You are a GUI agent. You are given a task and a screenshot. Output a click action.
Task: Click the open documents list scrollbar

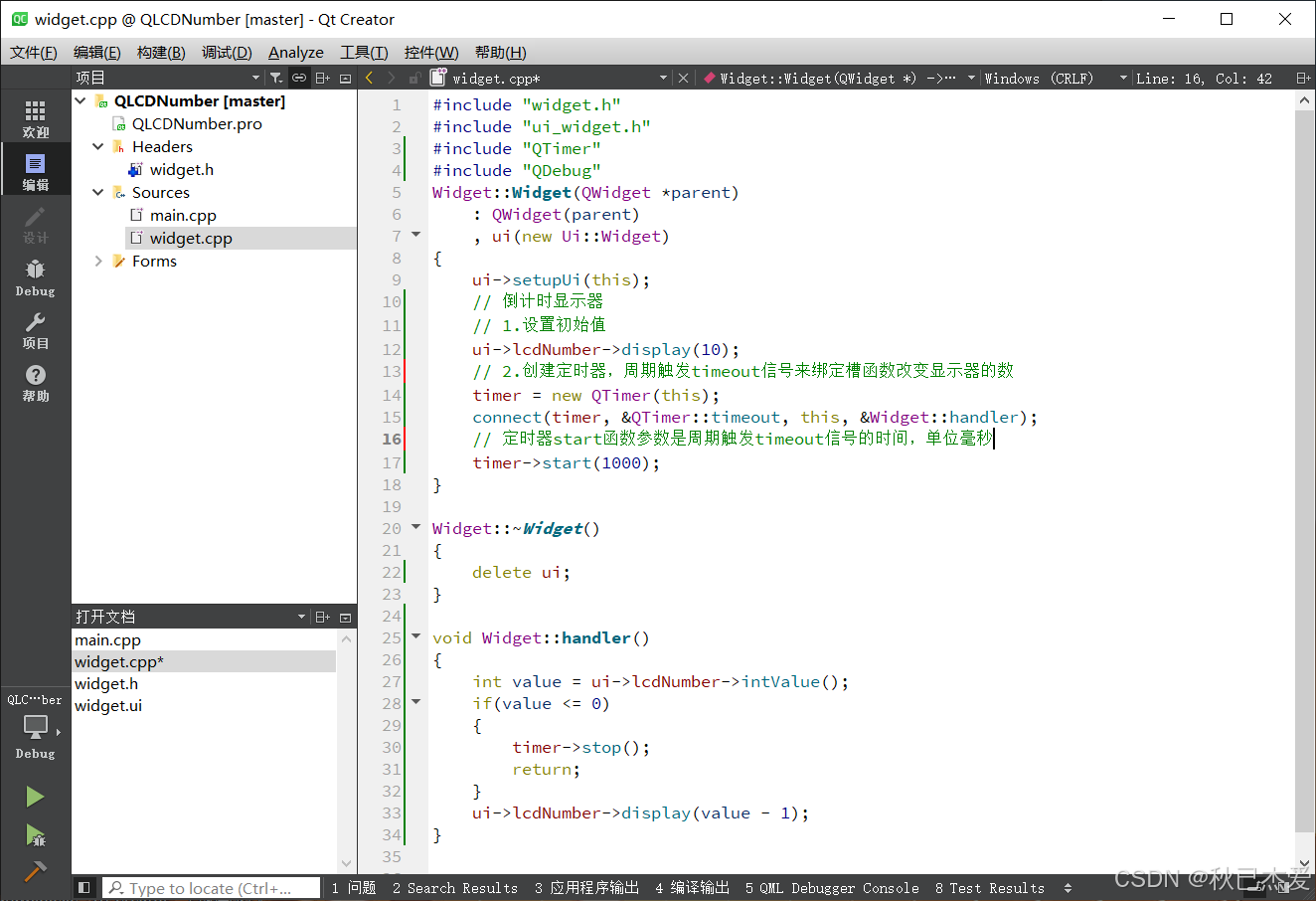click(x=347, y=751)
